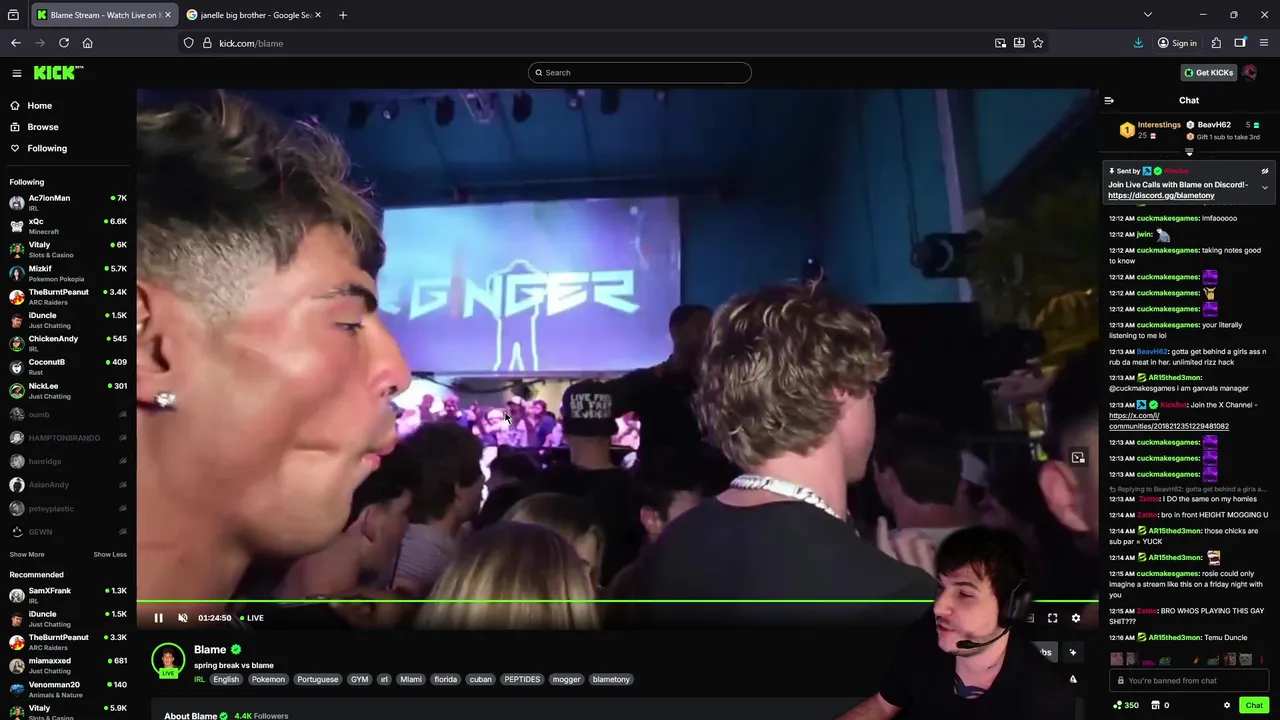
Task: Open chat settings gear
Action: click(1227, 705)
